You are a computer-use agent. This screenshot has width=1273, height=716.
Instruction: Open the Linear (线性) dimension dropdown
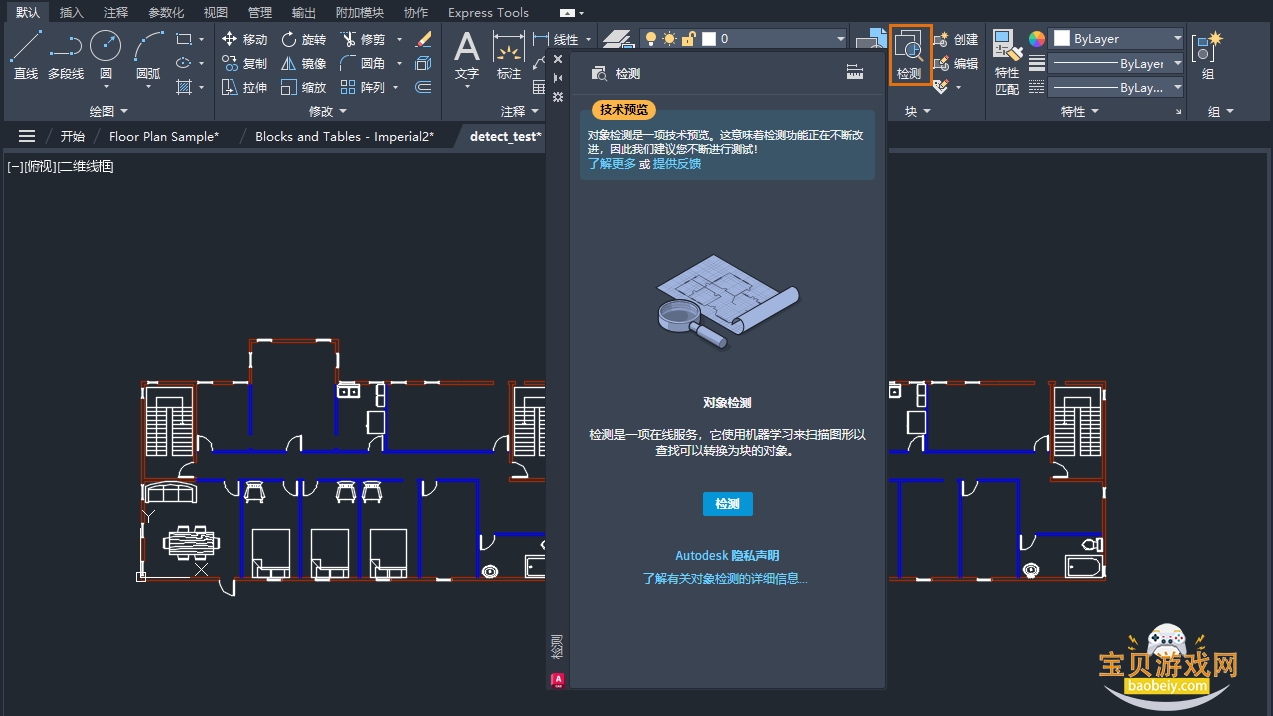pos(588,39)
